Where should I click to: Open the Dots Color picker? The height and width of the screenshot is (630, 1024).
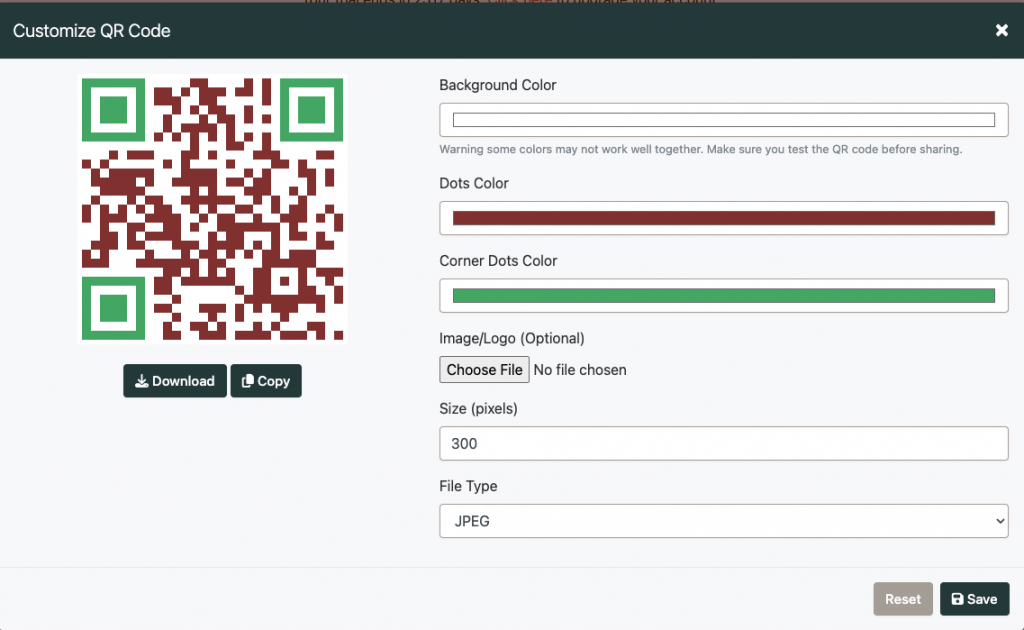coord(724,218)
